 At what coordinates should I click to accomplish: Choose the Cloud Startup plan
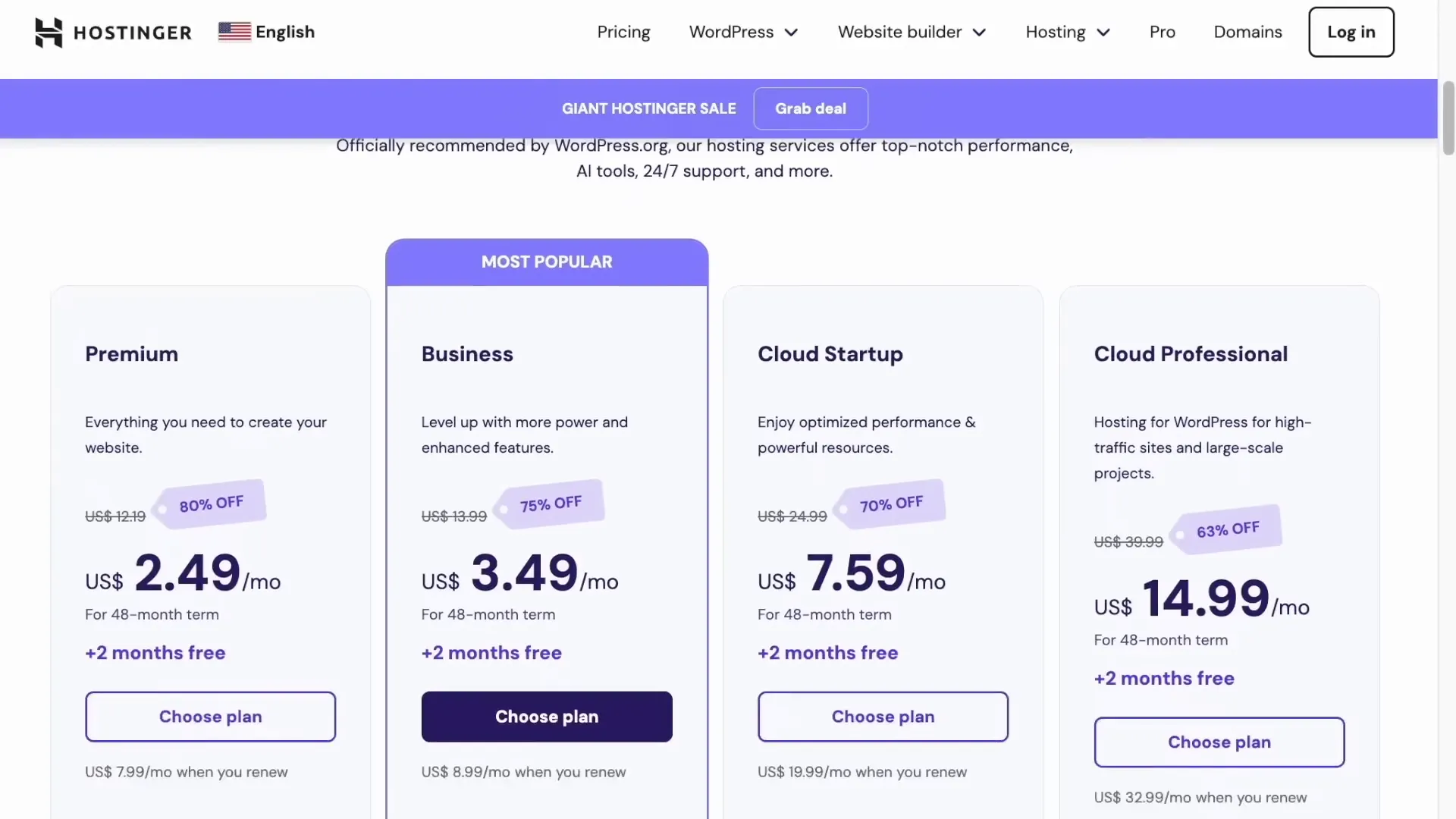pyautogui.click(x=883, y=717)
